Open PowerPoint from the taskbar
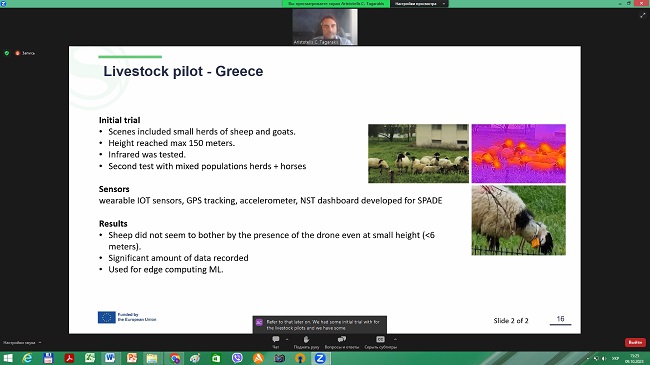The width and height of the screenshot is (650, 365). tap(132, 358)
